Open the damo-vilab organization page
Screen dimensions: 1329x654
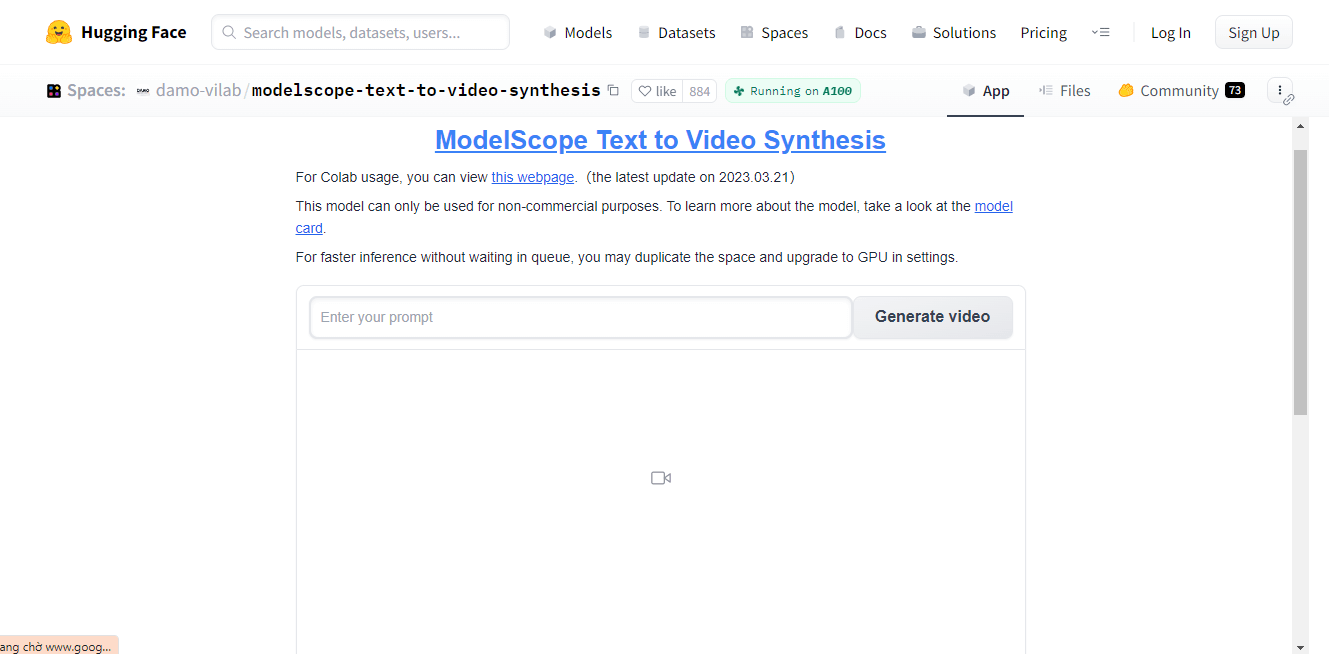point(198,91)
